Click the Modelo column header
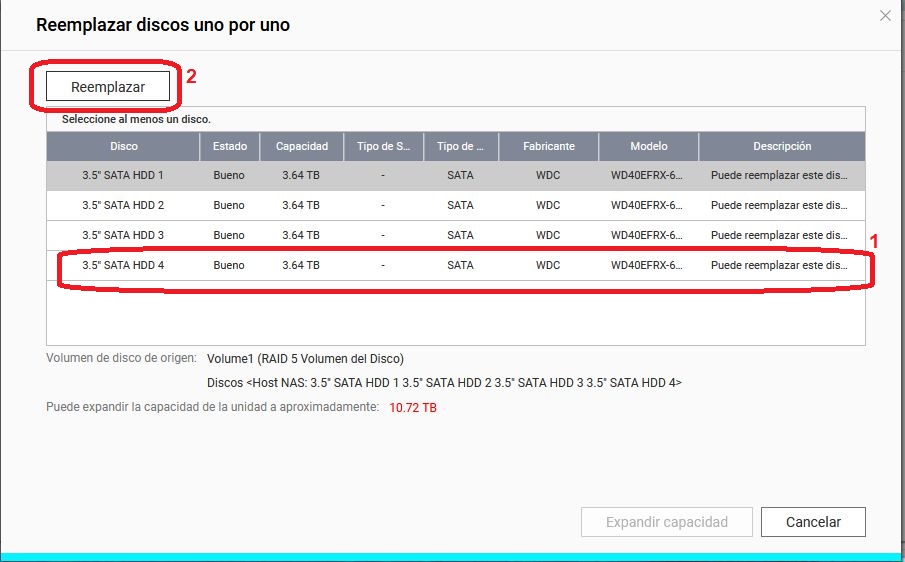Viewport: 905px width, 562px height. [x=648, y=146]
